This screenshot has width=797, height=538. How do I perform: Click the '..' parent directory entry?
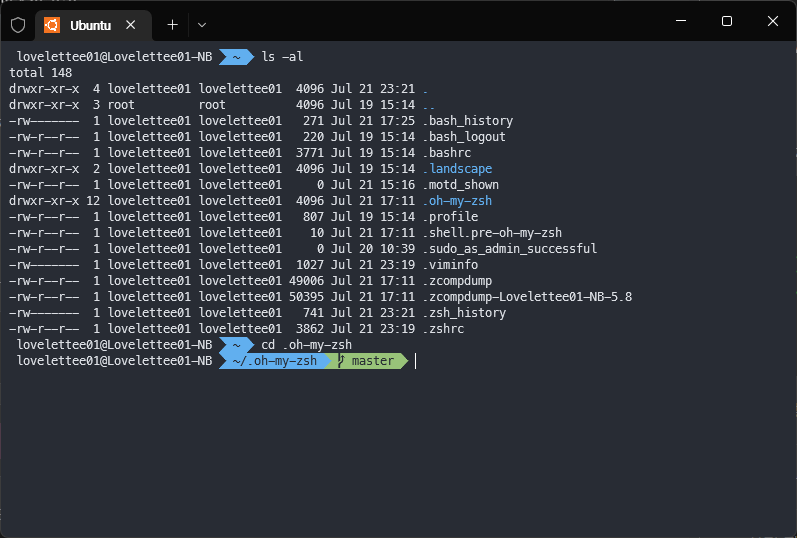[x=429, y=105]
